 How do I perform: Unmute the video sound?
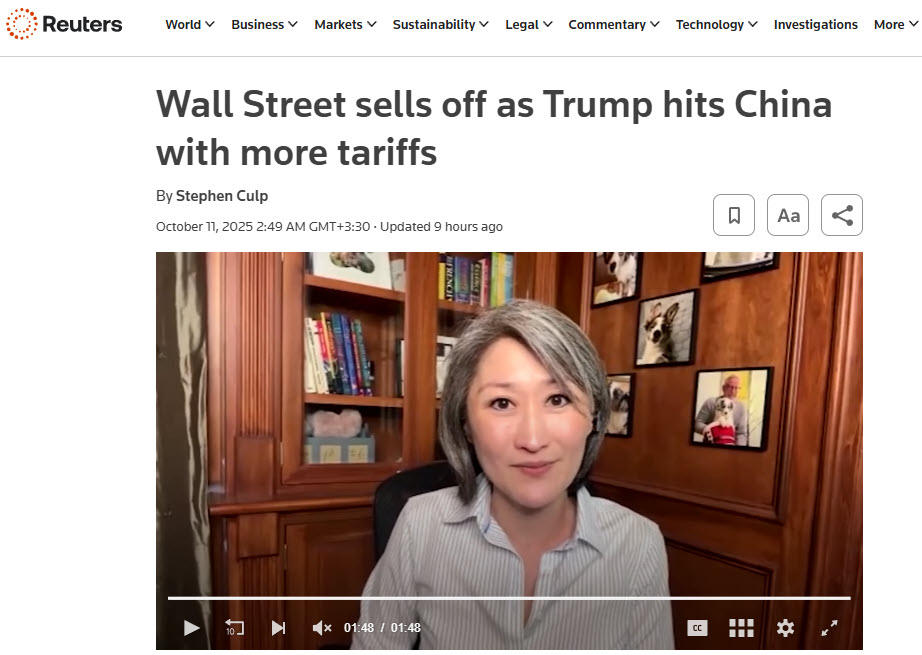pos(322,628)
